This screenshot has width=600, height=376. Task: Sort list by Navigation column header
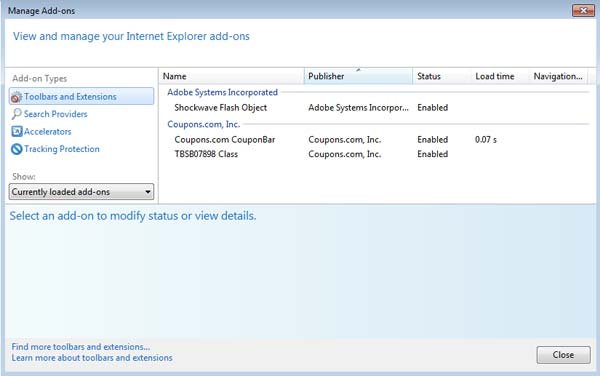coord(558,76)
